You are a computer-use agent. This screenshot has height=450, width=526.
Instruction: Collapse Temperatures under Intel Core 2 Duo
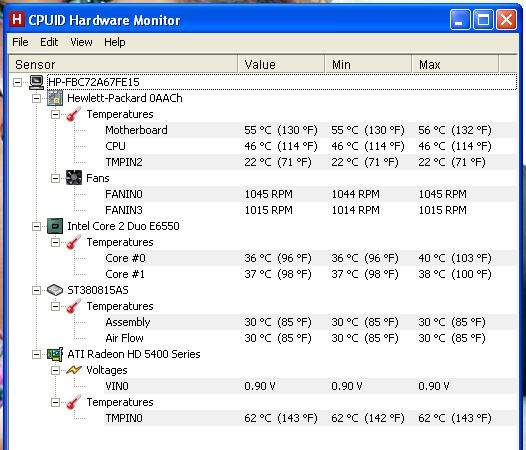click(x=55, y=242)
